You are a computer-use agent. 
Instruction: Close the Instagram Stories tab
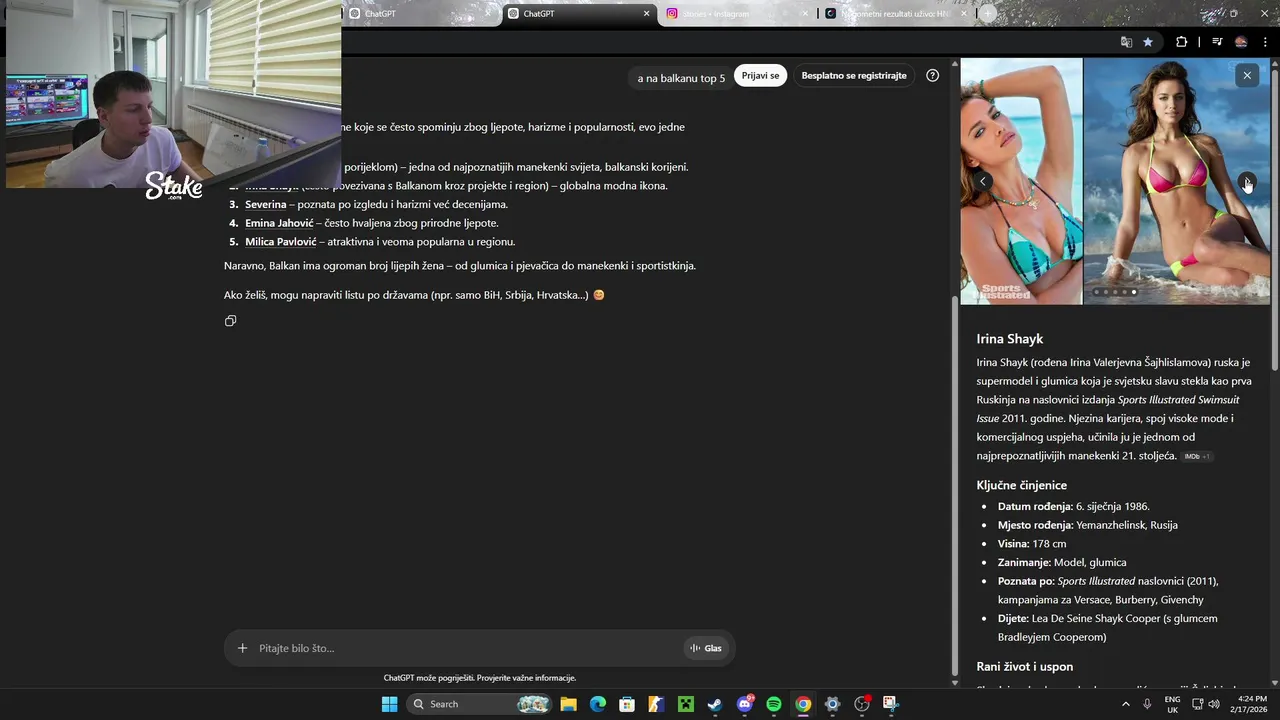(806, 14)
